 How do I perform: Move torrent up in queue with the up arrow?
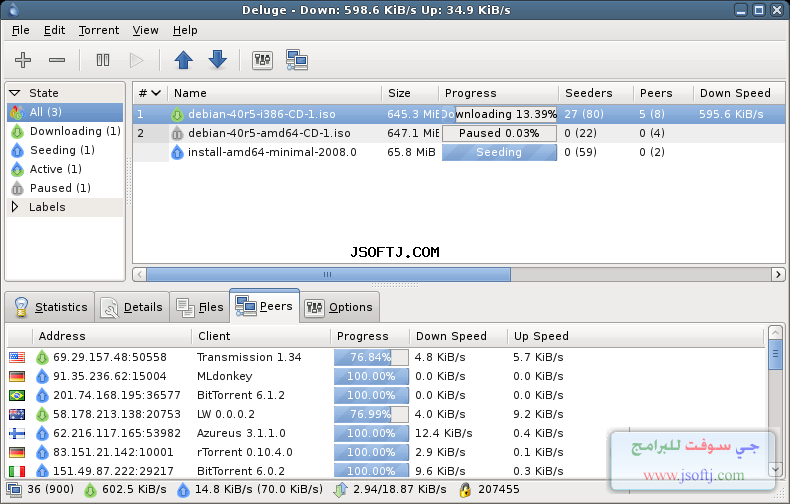(x=183, y=60)
